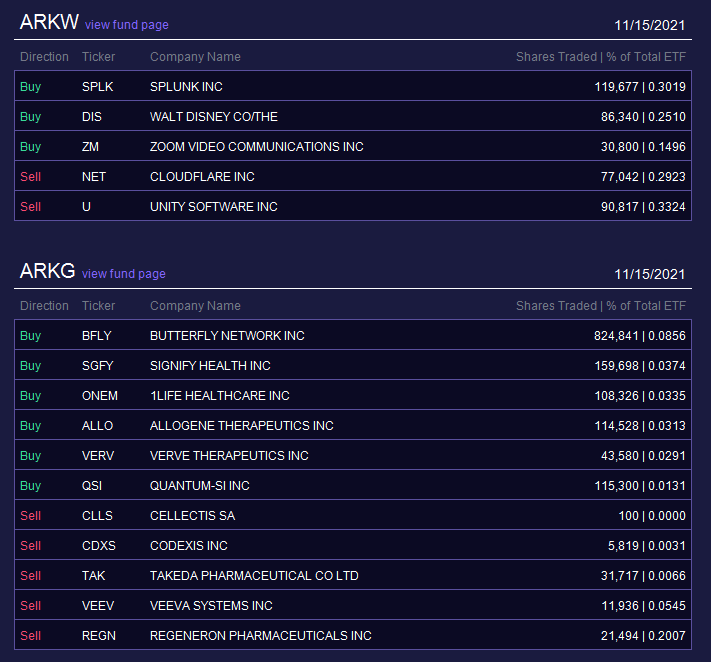Viewport: 711px width, 662px height.
Task: Click shares value 115,300 | 0.0131
Action: pyautogui.click(x=640, y=486)
